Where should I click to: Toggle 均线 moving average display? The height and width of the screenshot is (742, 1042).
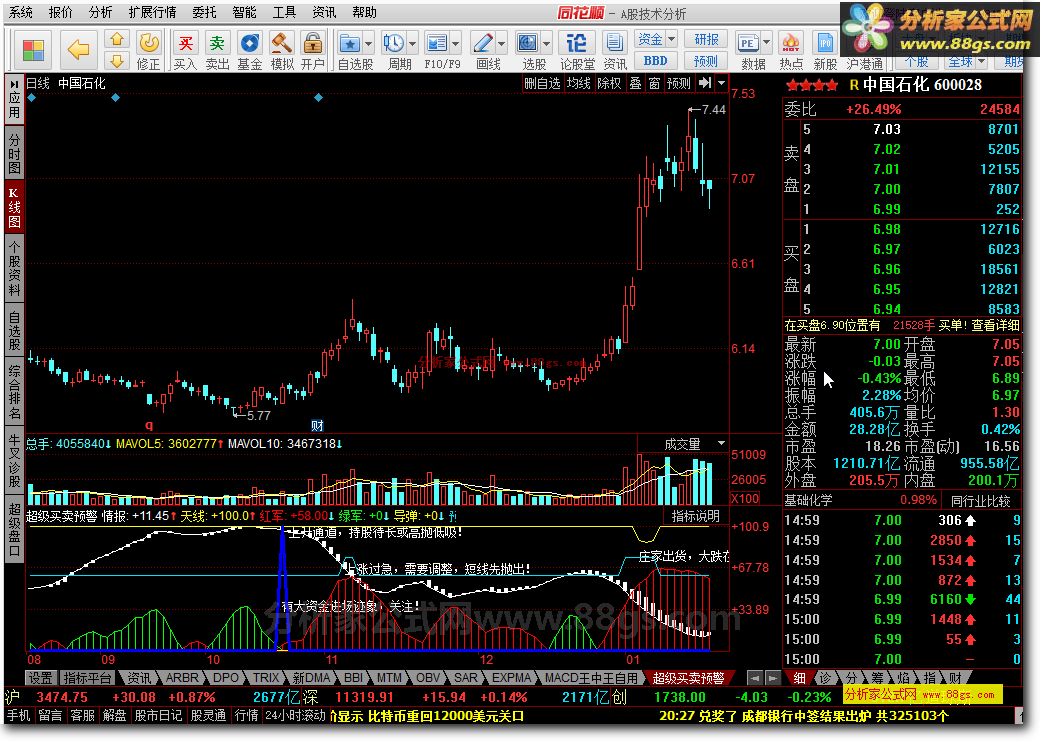[578, 83]
